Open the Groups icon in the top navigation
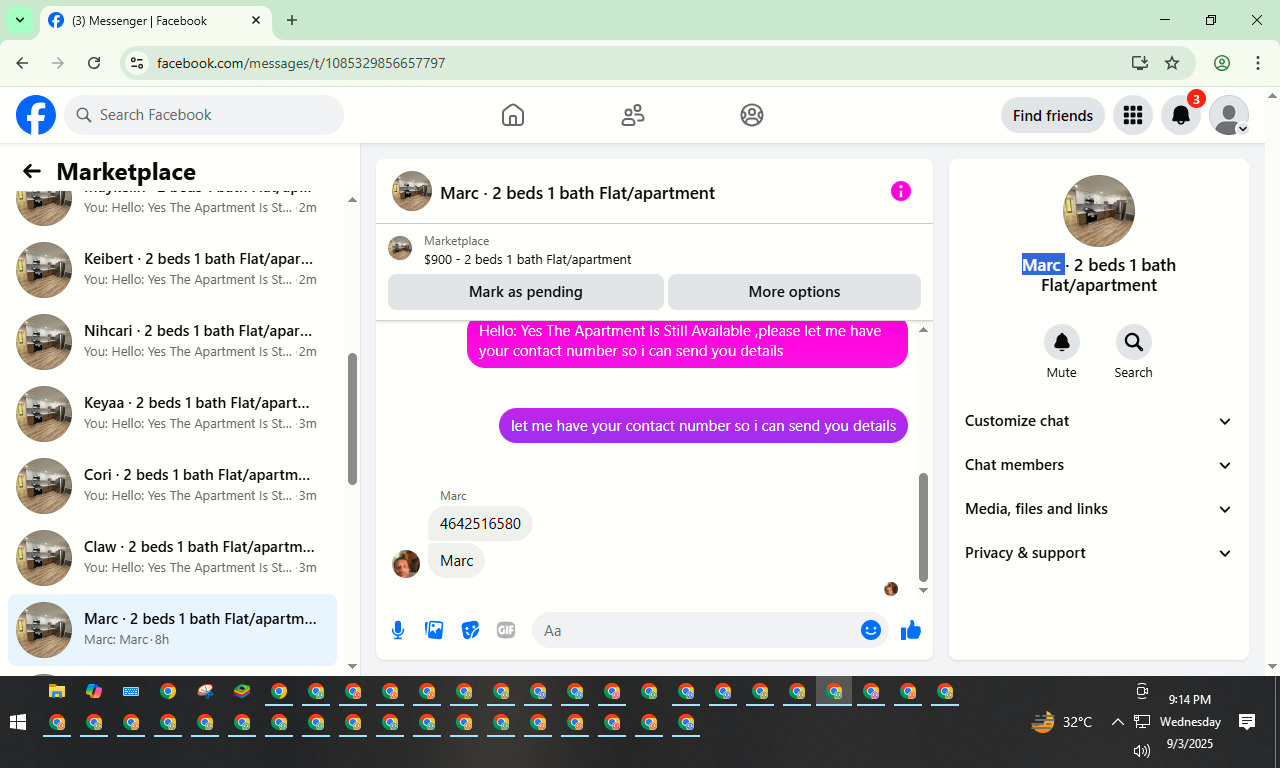1280x768 pixels. 752,115
